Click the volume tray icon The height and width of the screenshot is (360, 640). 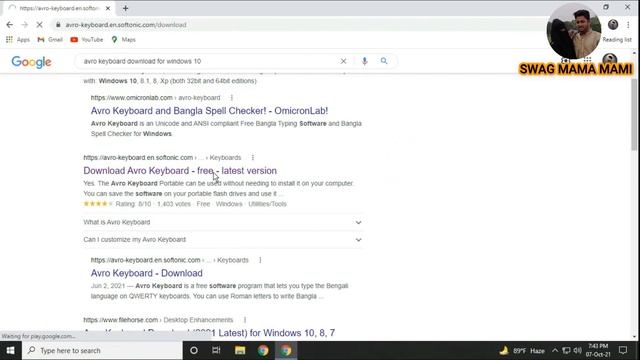[x=577, y=351]
